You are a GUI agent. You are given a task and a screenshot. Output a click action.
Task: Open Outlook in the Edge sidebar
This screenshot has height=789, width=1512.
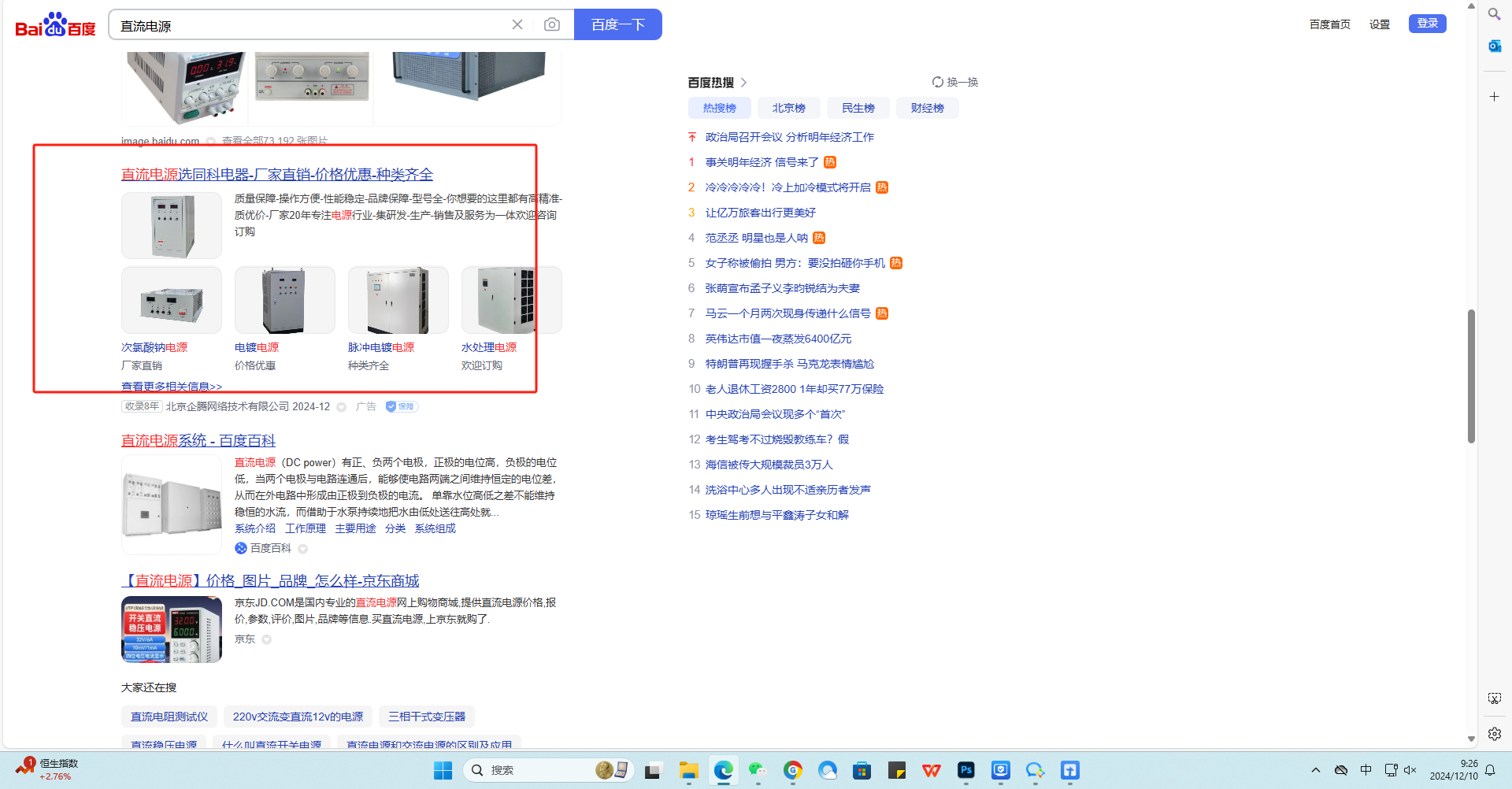click(x=1494, y=46)
